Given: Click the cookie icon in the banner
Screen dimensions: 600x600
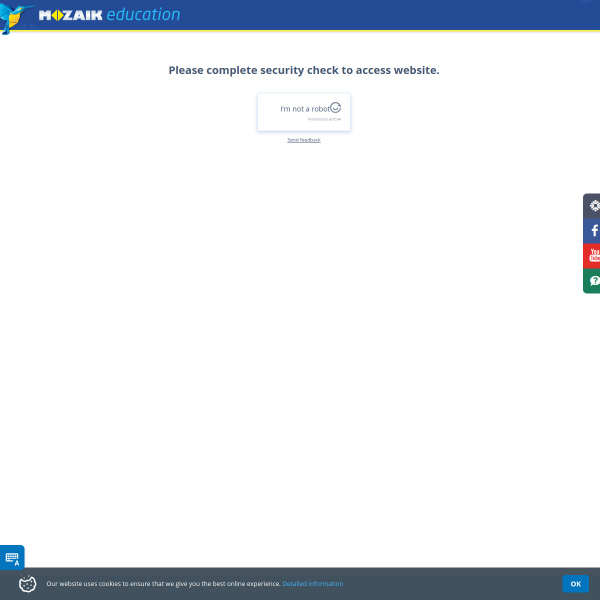Looking at the screenshot, I should point(28,584).
